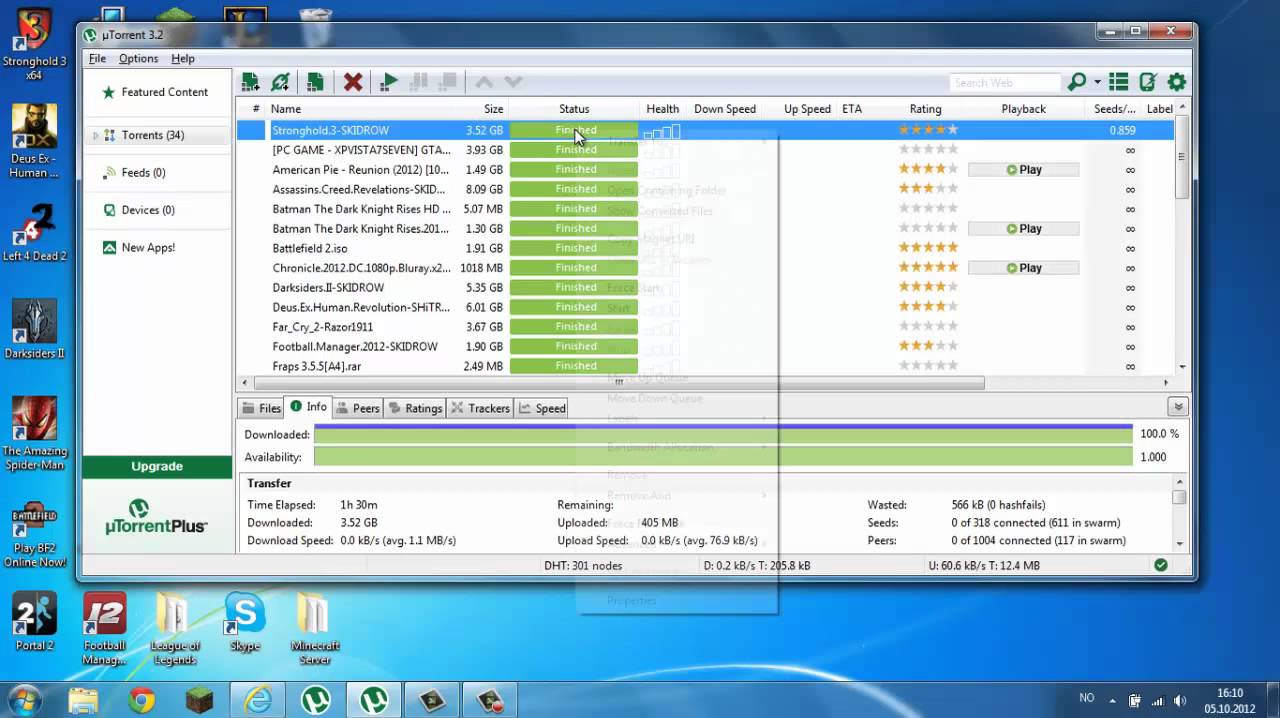The image size is (1280, 718).
Task: Open the Help menu
Action: pos(183,59)
